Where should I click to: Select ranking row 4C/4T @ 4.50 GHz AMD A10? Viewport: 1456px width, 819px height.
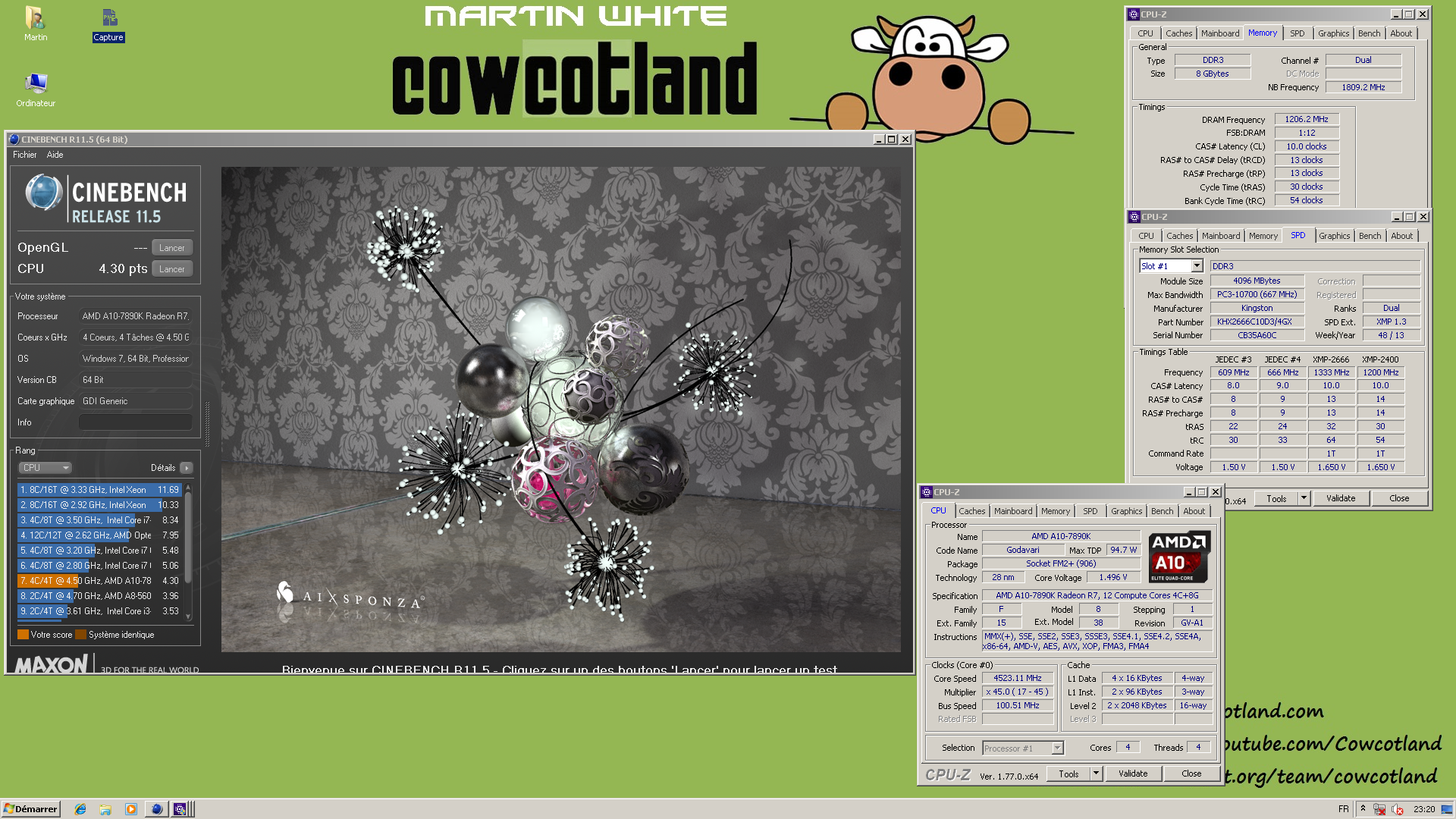point(99,581)
